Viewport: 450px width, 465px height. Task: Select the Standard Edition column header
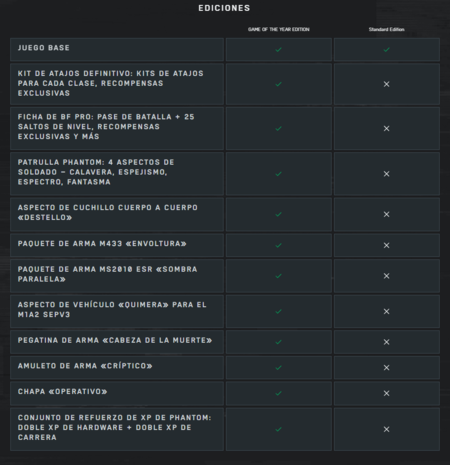(x=386, y=29)
